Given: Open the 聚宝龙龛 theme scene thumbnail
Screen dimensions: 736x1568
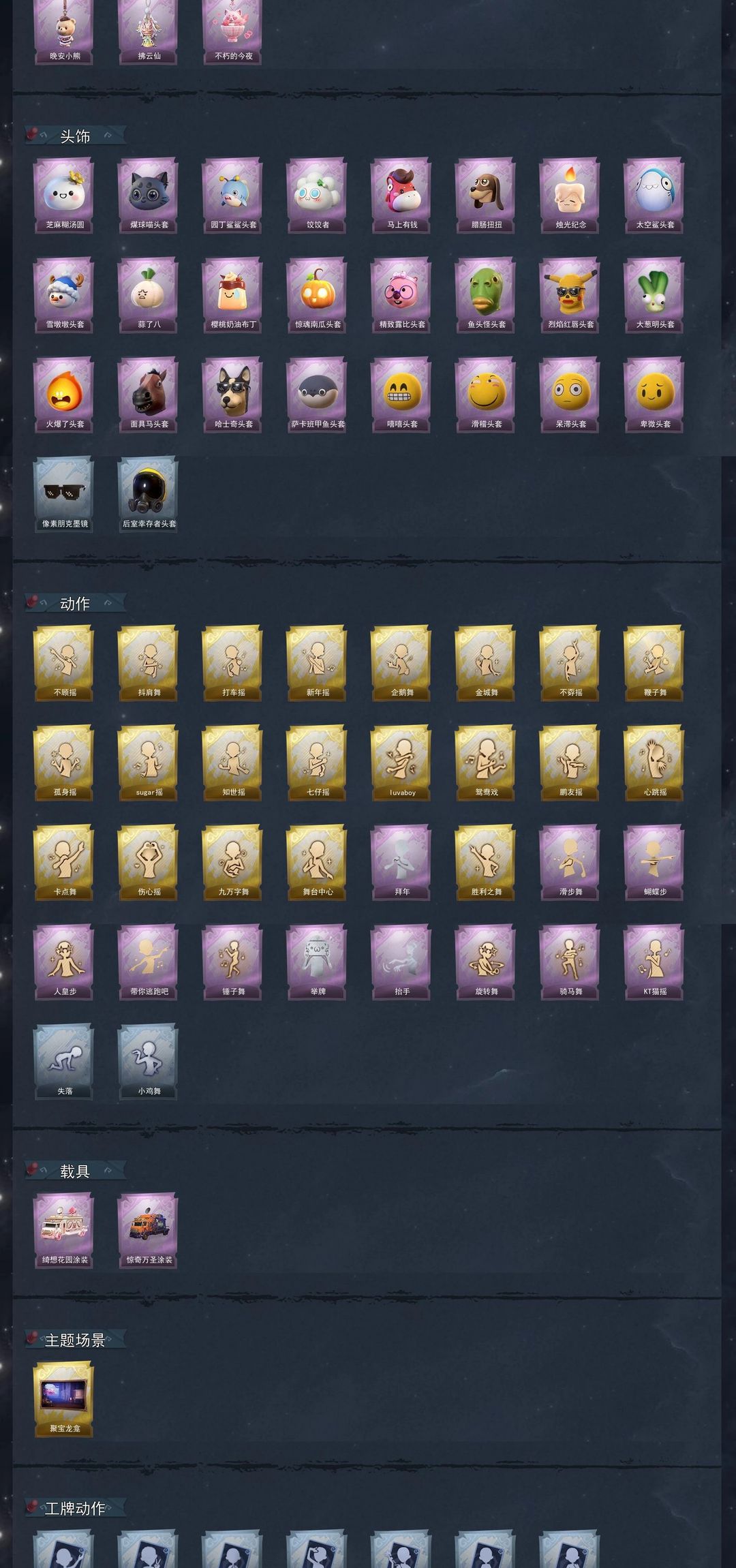Looking at the screenshot, I should [x=64, y=1399].
